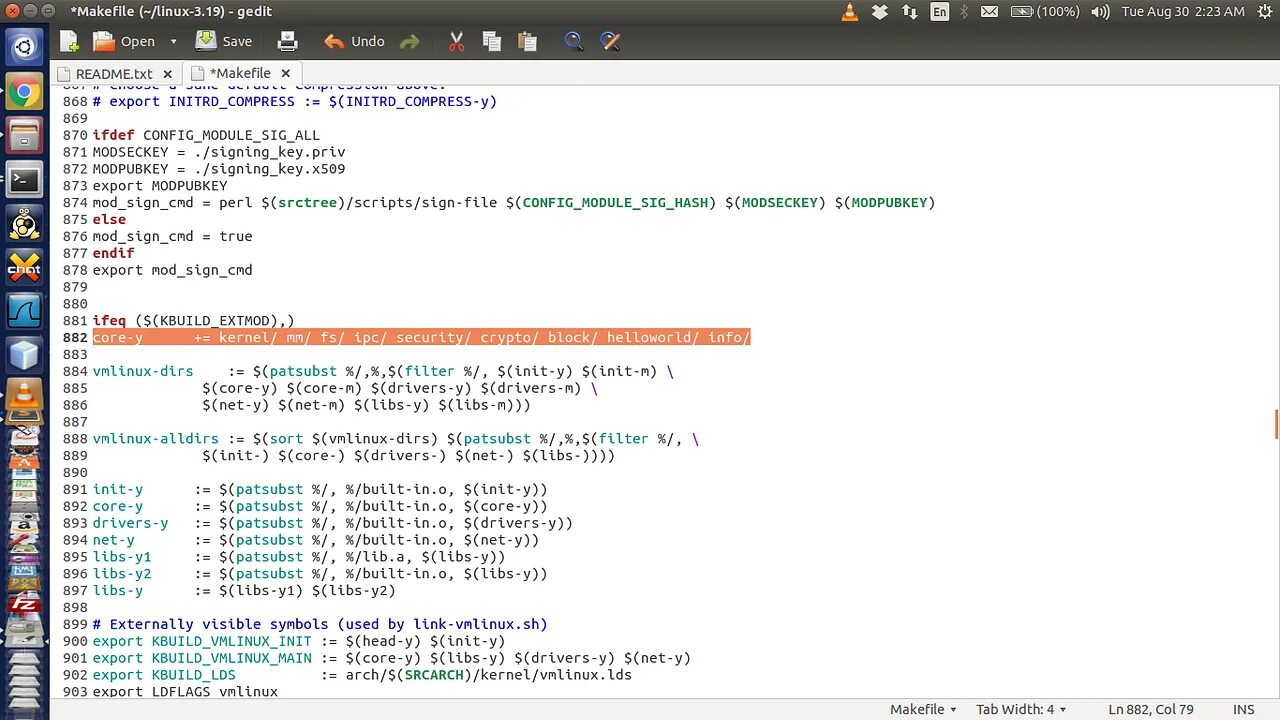Open the FileZilla icon in the dock

click(x=24, y=604)
